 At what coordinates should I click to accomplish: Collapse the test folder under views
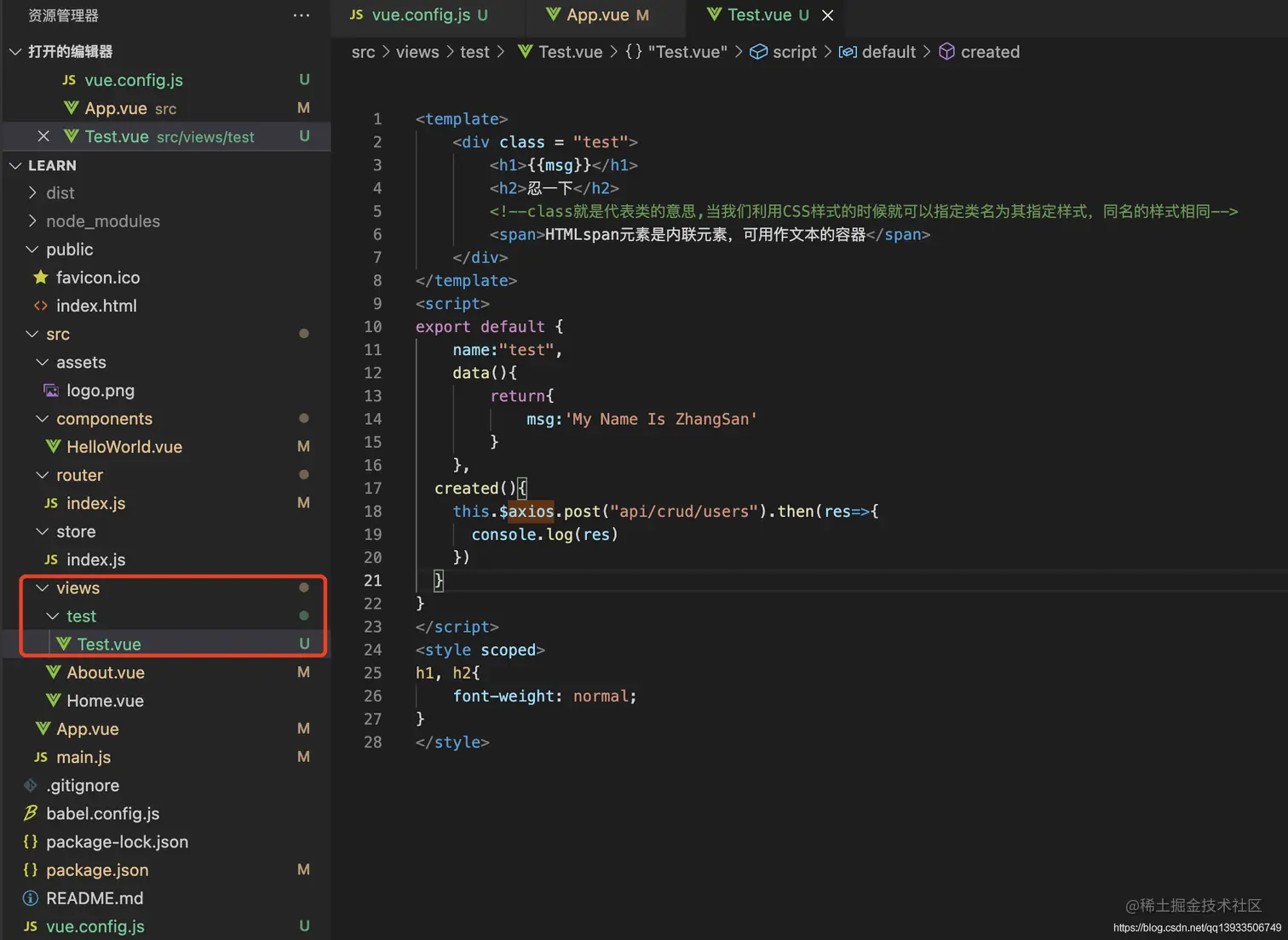(53, 616)
